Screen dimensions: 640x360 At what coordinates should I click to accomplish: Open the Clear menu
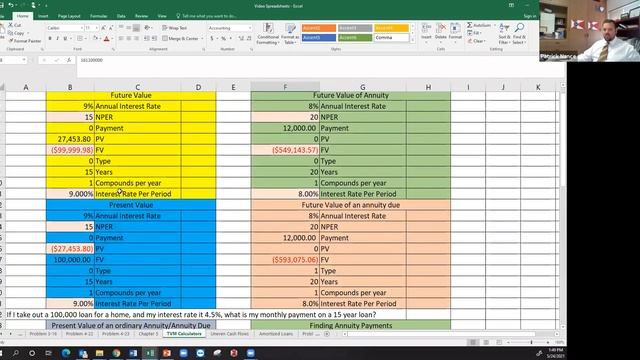click(476, 41)
